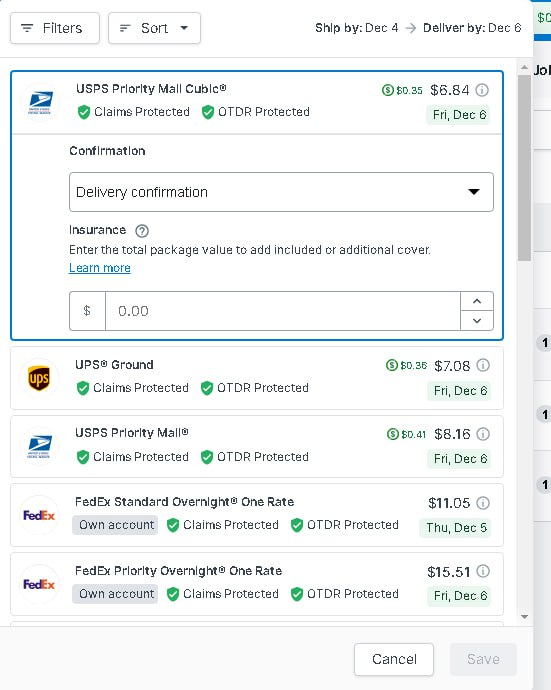Expand the Sort dropdown menu
The image size is (551, 690).
pos(154,28)
